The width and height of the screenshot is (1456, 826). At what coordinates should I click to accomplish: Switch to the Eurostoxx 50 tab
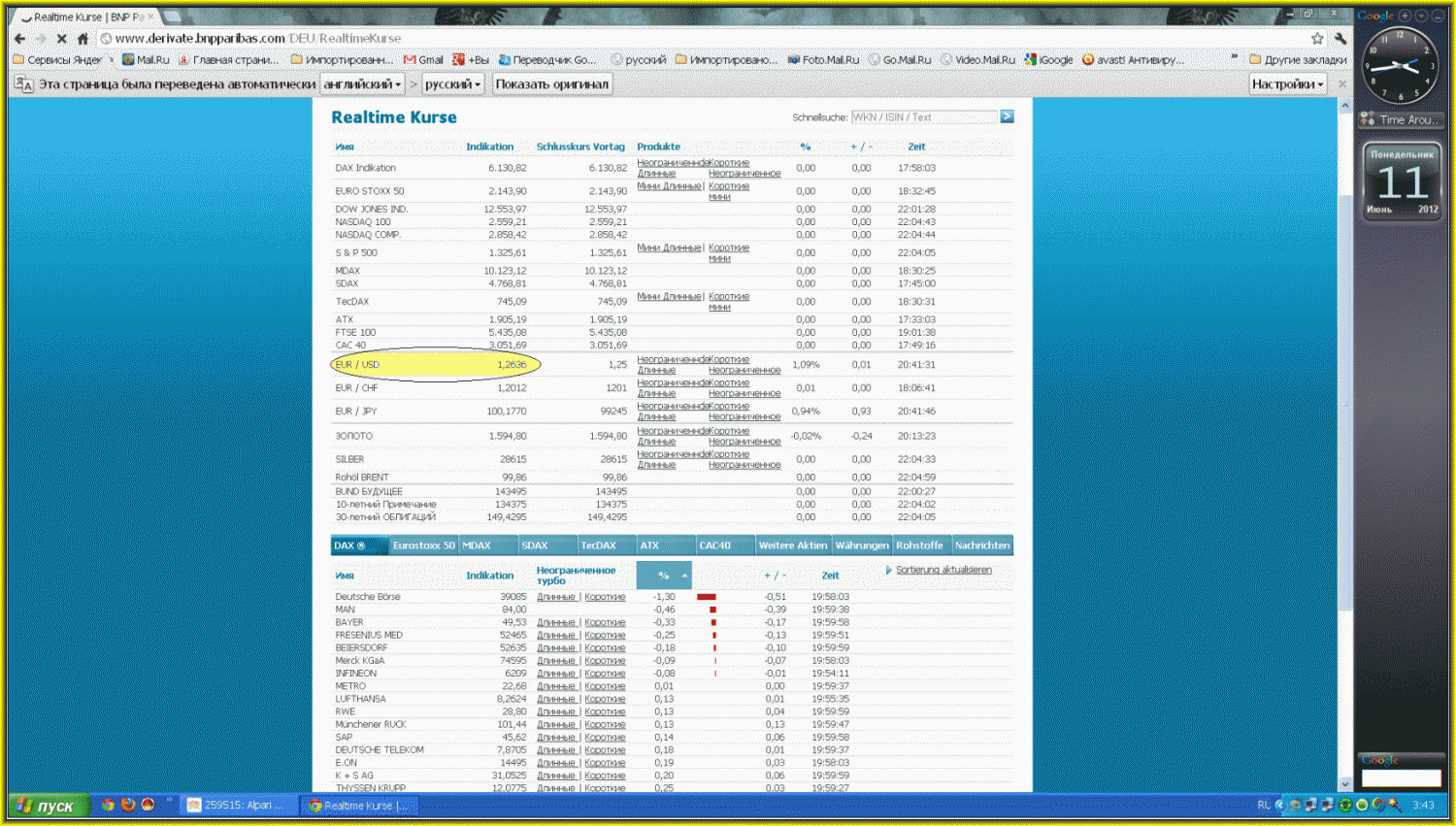(423, 545)
